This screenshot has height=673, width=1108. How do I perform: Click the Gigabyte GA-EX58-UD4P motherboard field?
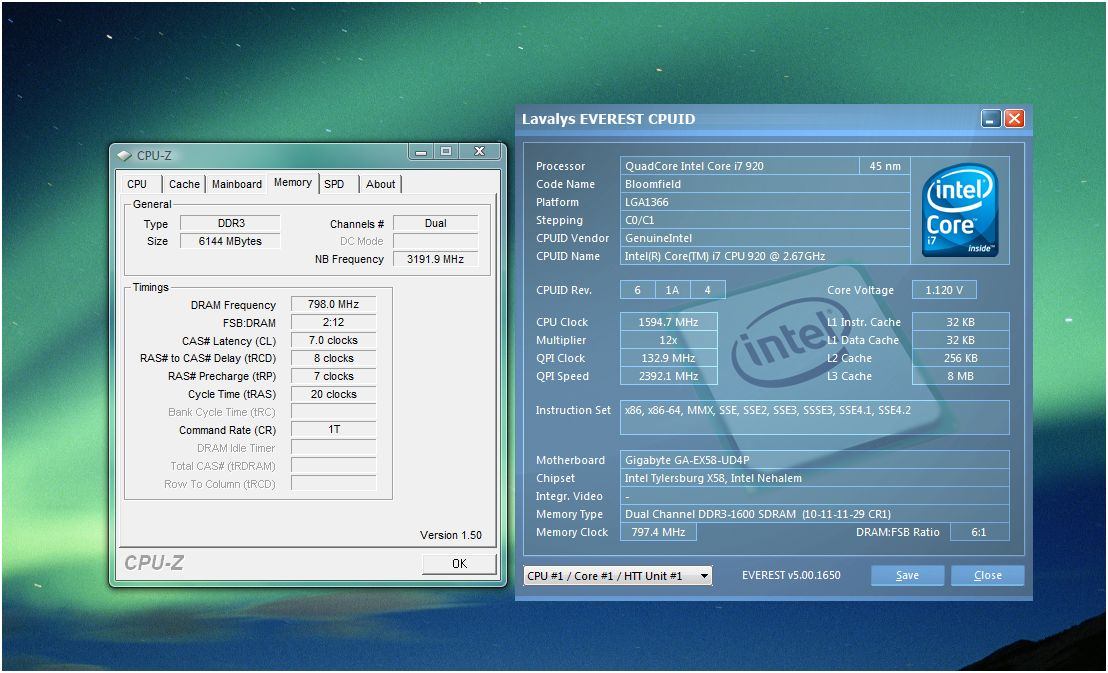coord(815,460)
